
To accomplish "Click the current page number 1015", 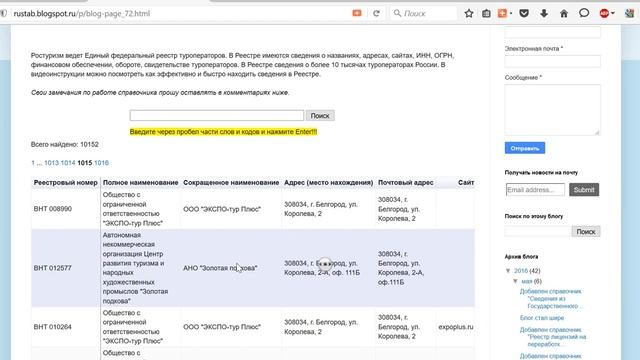I will click(84, 163).
